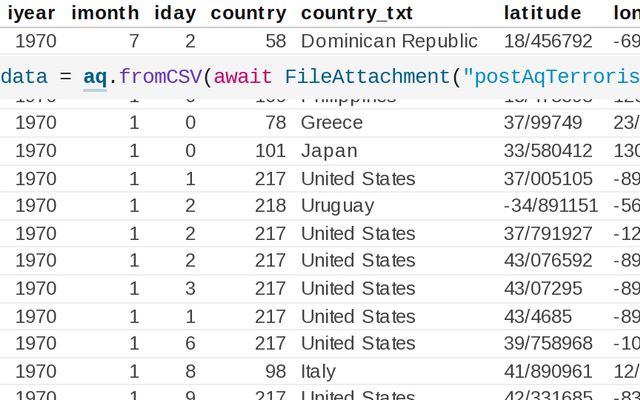The width and height of the screenshot is (640, 400).
Task: Click the data variable in code
Action: (x=22, y=77)
